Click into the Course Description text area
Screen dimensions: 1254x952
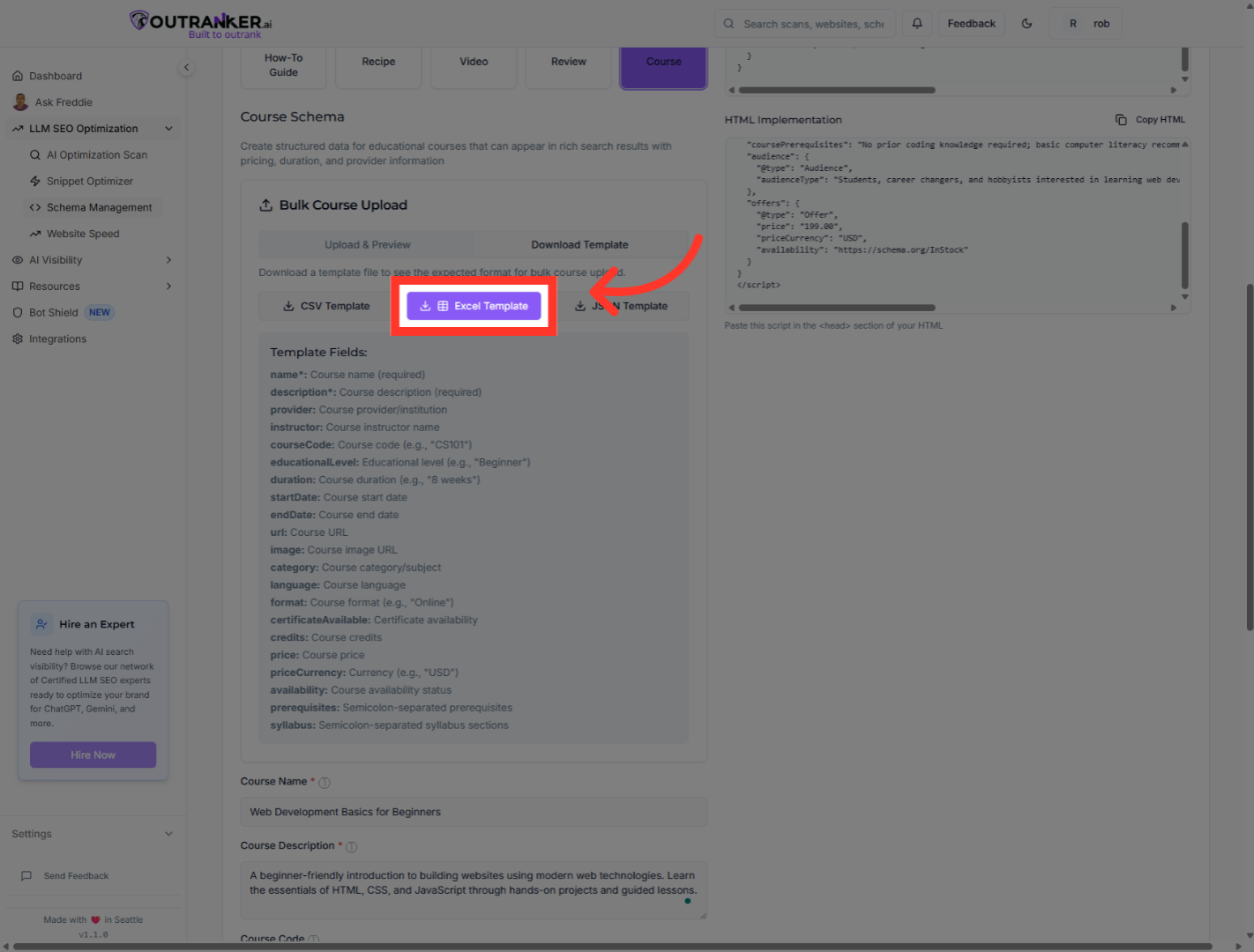click(474, 891)
